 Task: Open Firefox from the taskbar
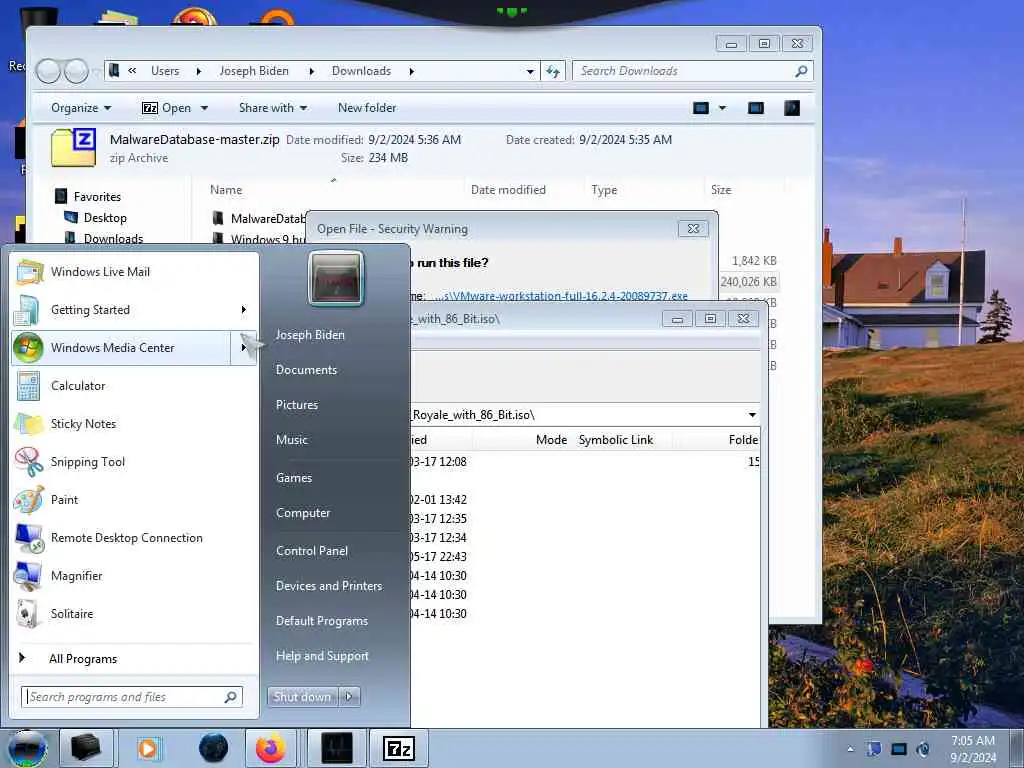point(270,748)
